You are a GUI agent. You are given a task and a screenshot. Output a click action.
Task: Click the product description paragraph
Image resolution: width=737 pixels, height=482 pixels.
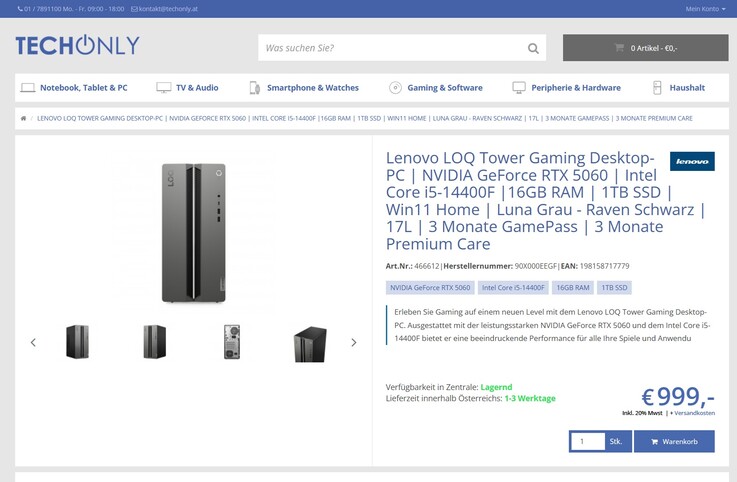(x=552, y=325)
